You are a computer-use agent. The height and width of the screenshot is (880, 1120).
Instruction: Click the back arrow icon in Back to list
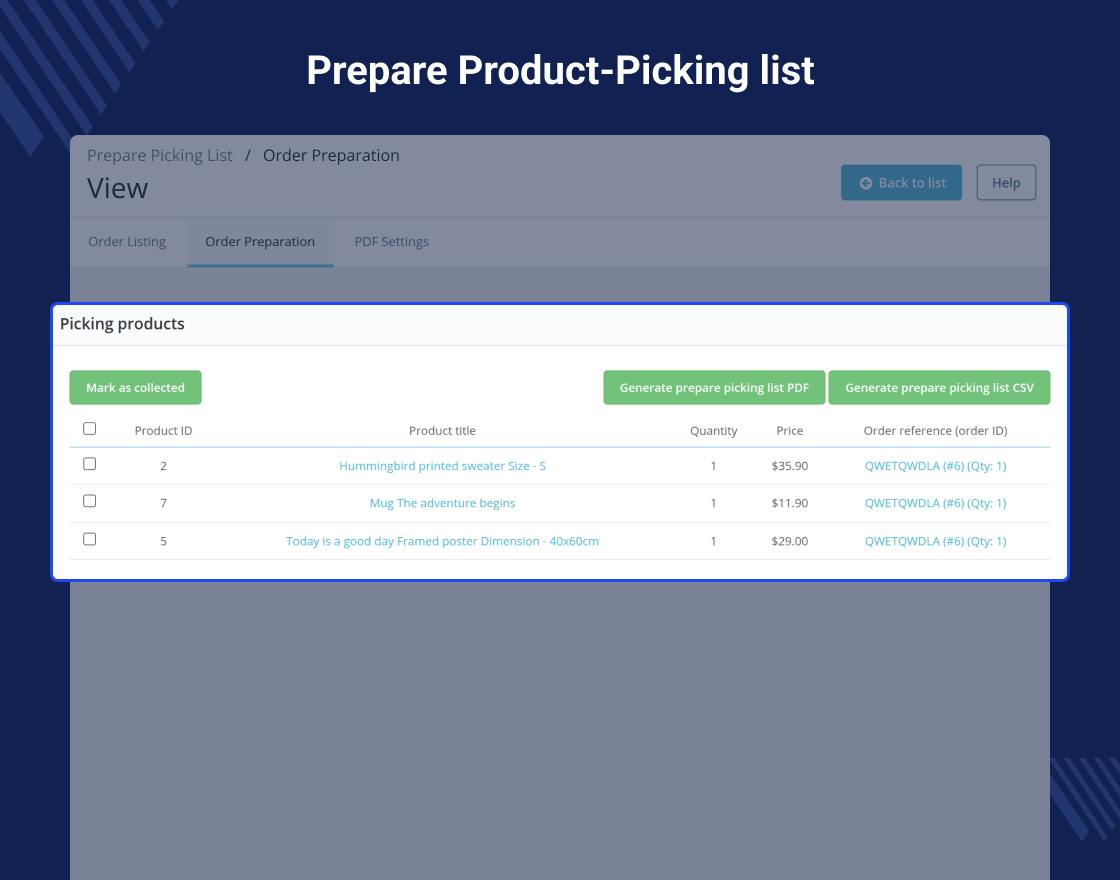[x=866, y=183]
